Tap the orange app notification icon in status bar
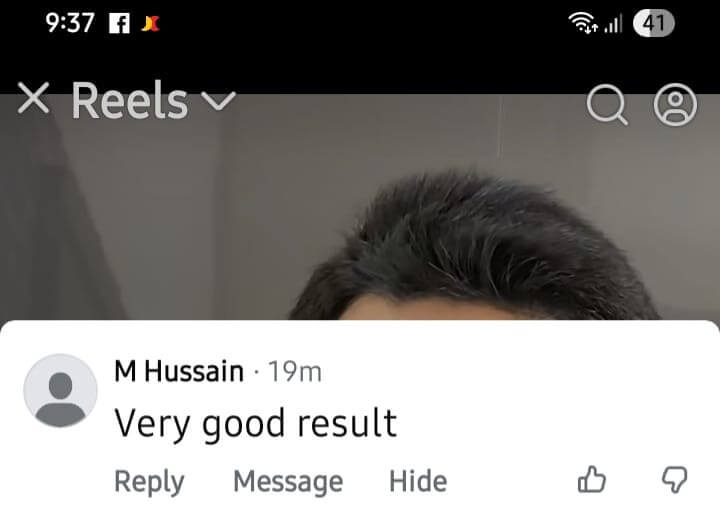This screenshot has width=720, height=526. (151, 23)
